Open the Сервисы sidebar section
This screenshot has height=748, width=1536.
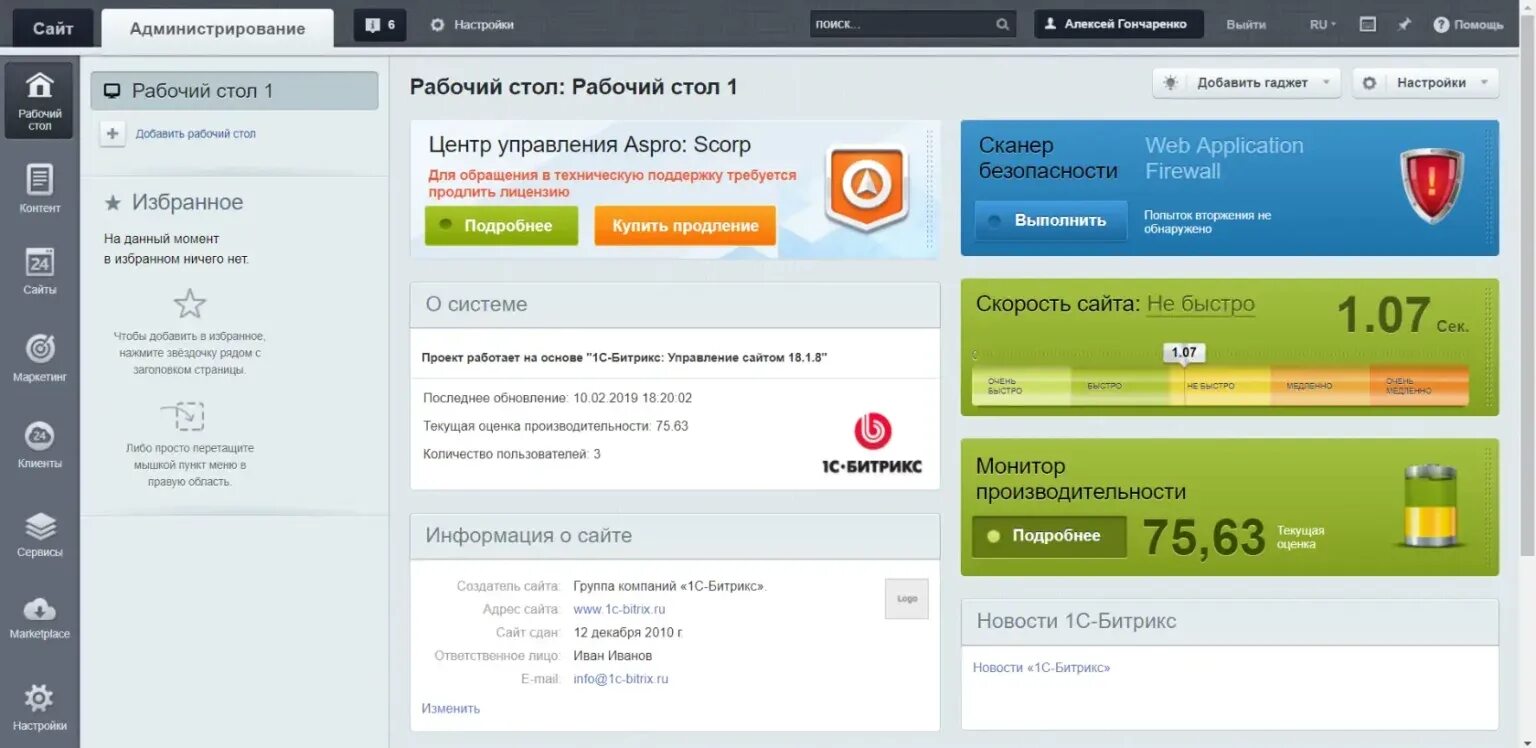click(x=39, y=534)
